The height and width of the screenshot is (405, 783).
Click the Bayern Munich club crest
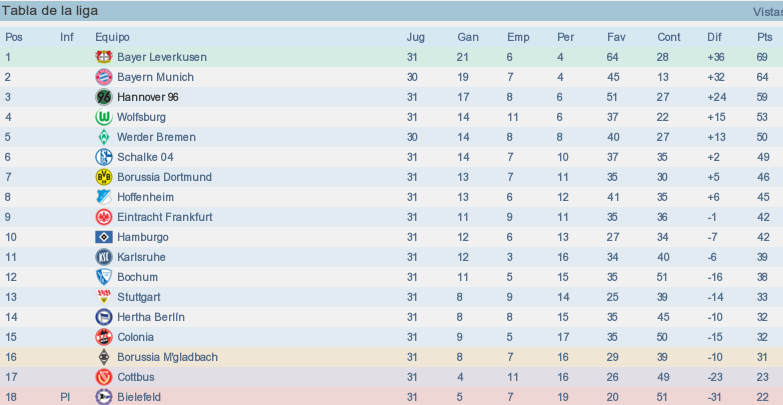[104, 77]
